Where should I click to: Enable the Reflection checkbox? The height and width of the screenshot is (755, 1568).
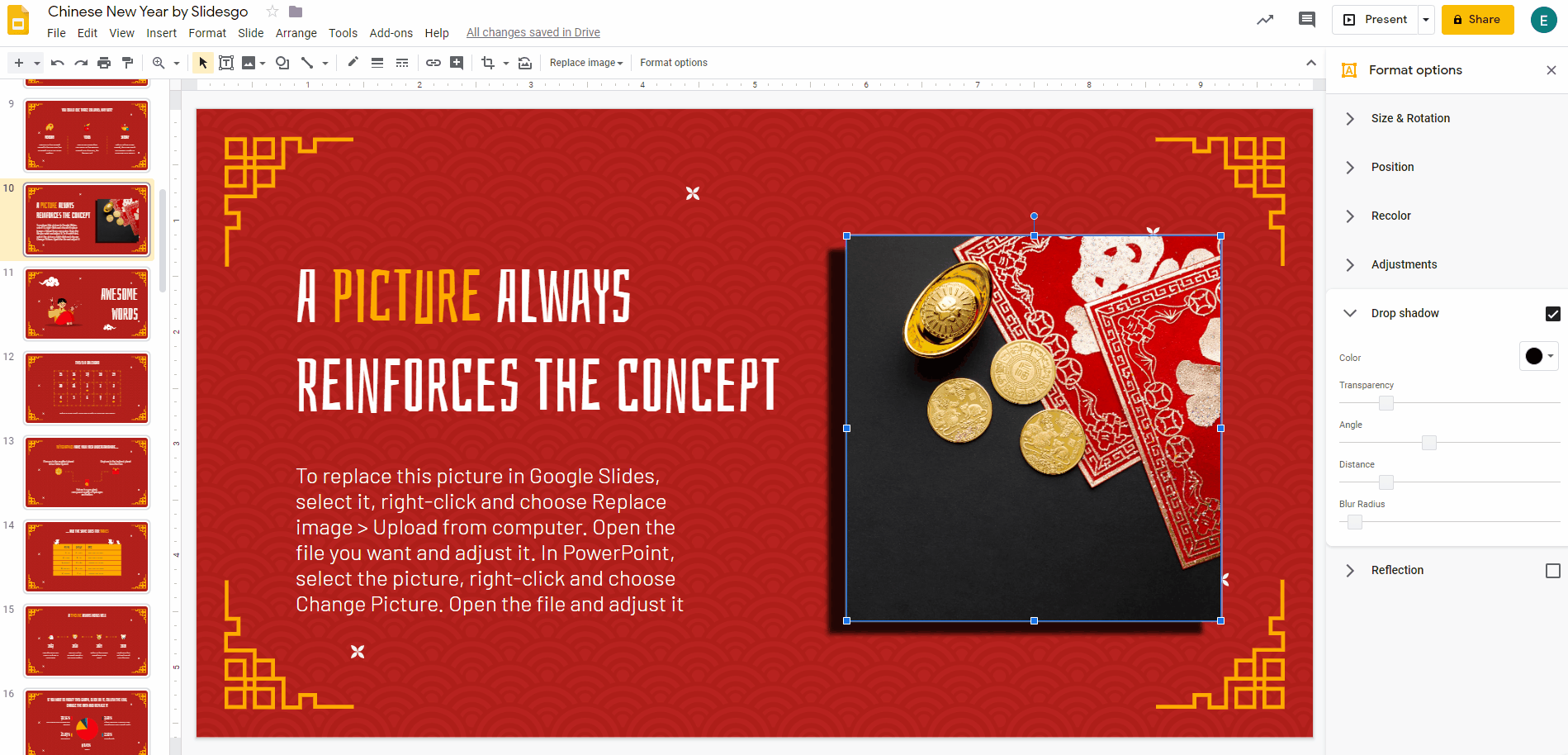click(1553, 571)
